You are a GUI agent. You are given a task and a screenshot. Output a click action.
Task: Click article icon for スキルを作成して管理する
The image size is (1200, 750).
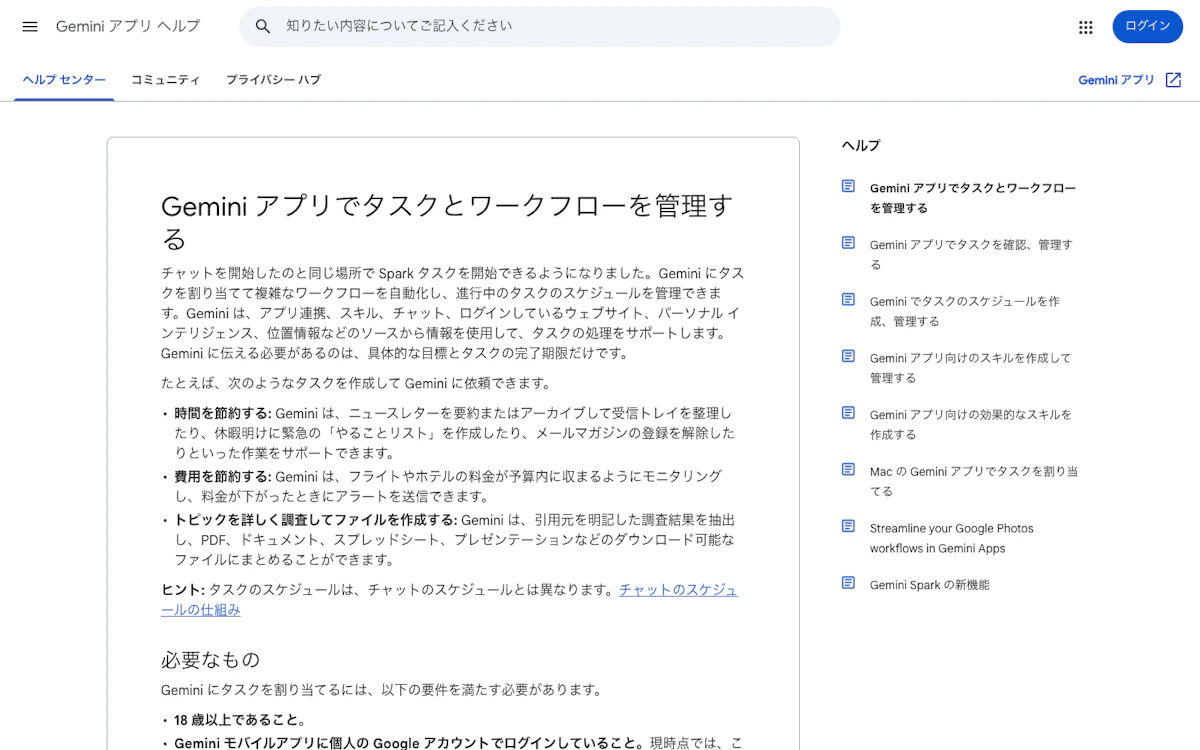(x=849, y=356)
